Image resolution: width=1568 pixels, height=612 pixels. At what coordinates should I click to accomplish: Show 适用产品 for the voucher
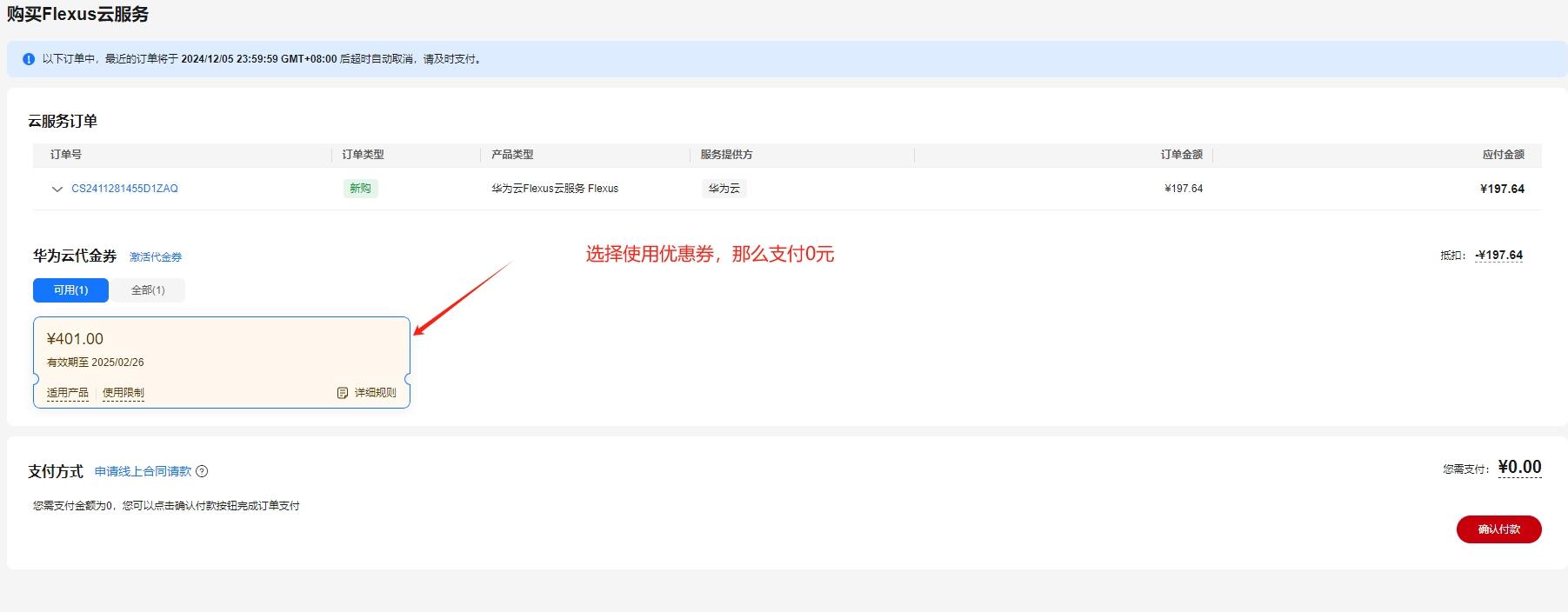(68, 393)
